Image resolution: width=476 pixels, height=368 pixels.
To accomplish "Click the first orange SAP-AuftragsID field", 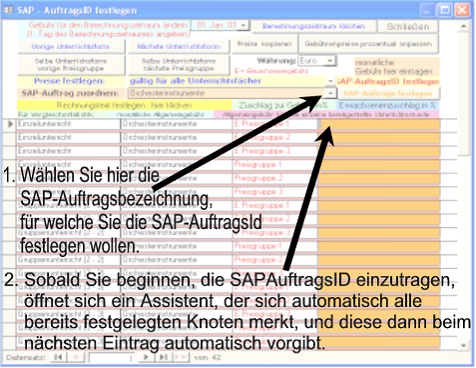I will (x=379, y=124).
